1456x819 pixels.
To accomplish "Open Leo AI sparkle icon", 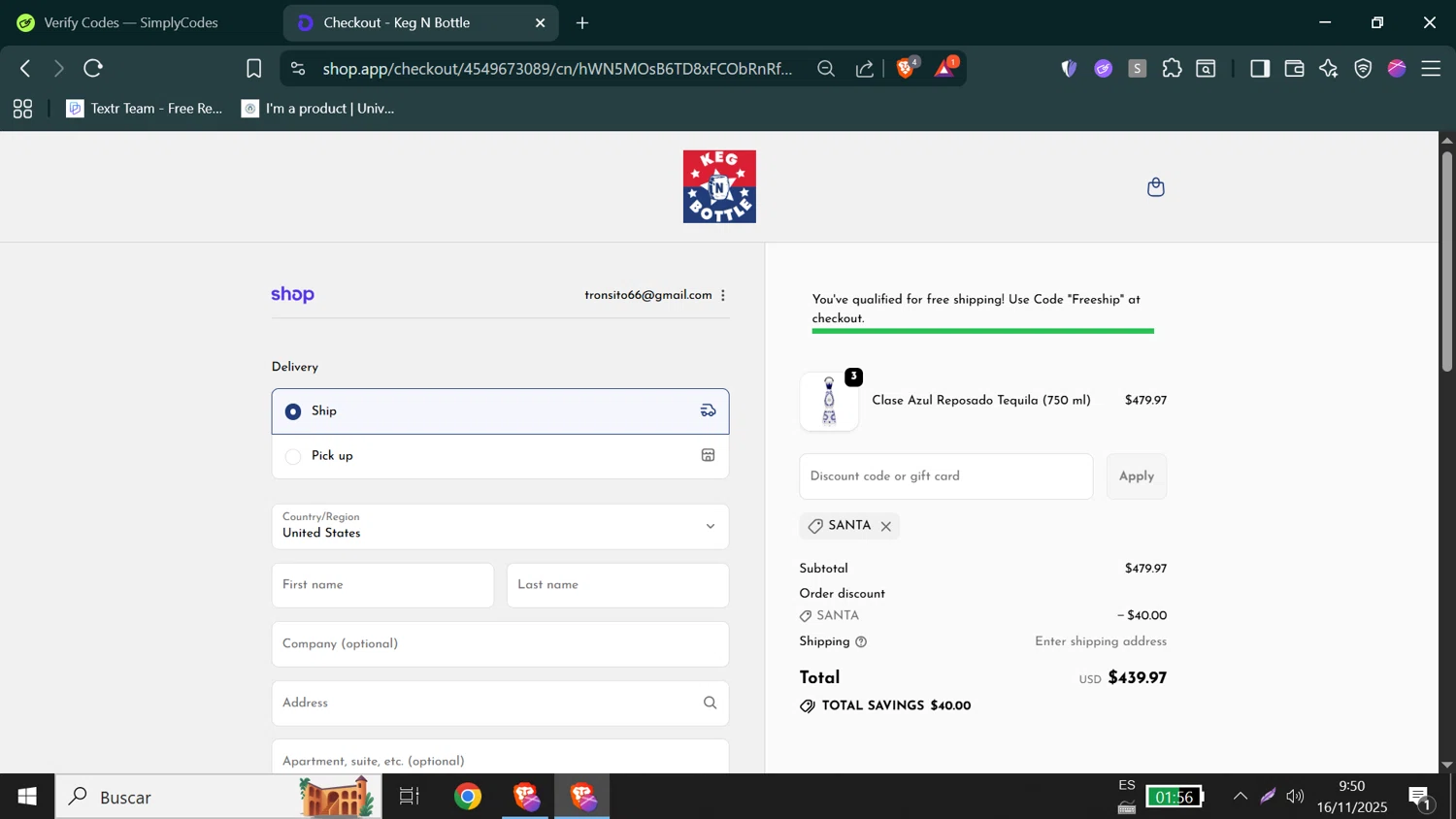I will coord(1328,68).
